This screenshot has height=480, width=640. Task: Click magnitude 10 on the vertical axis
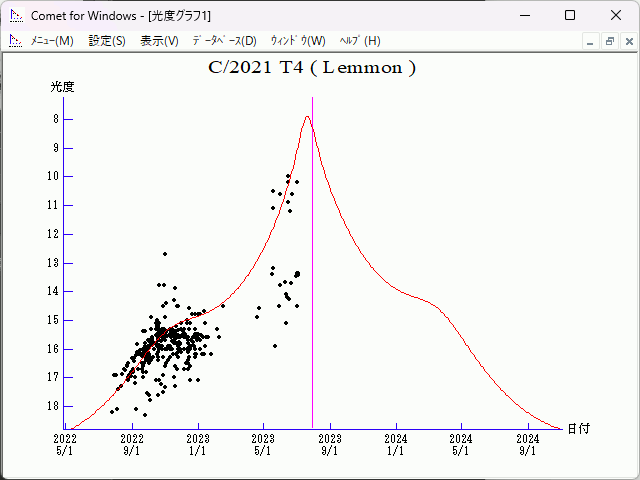53,176
